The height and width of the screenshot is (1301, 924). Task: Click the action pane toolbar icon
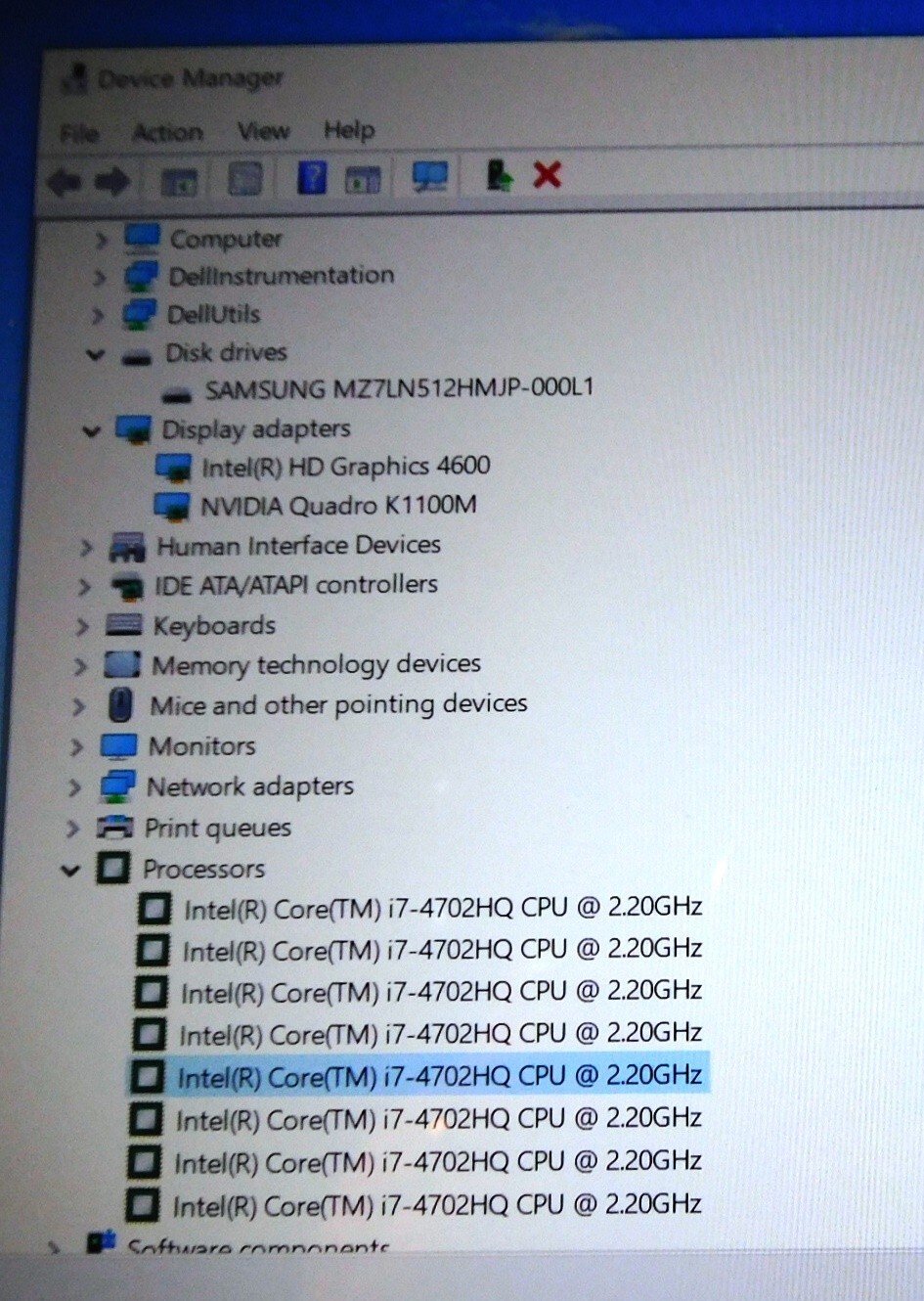point(363,178)
